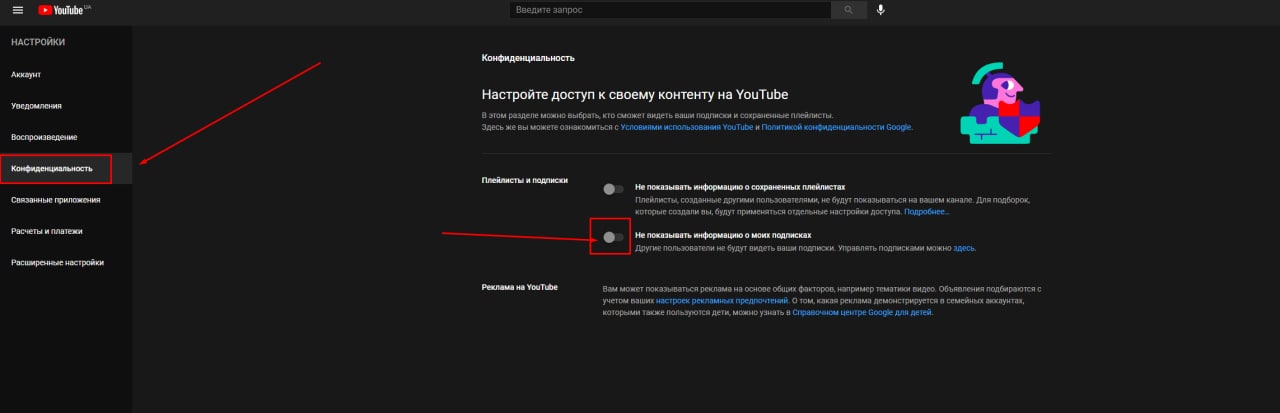Click the search magnifier button
1280x413 pixels.
[849, 10]
